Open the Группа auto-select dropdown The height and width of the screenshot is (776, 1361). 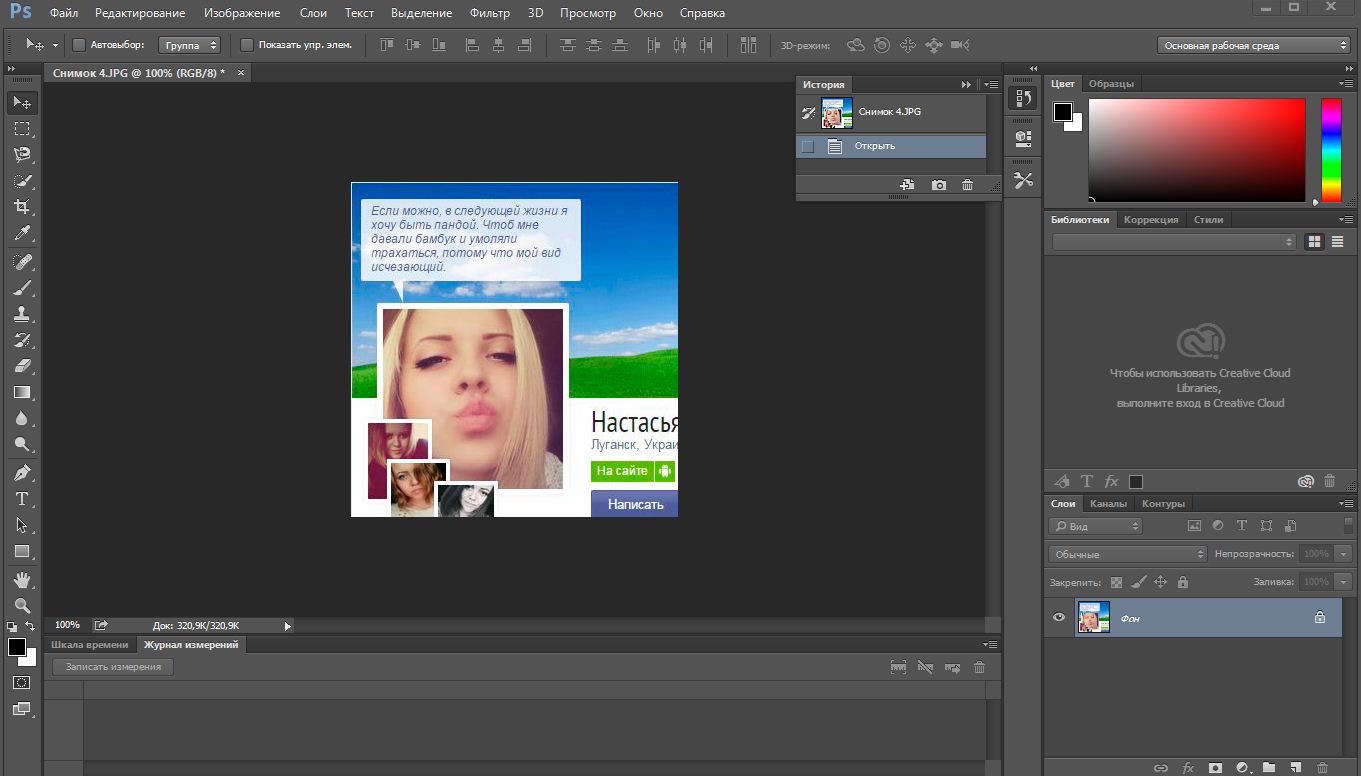pos(189,45)
